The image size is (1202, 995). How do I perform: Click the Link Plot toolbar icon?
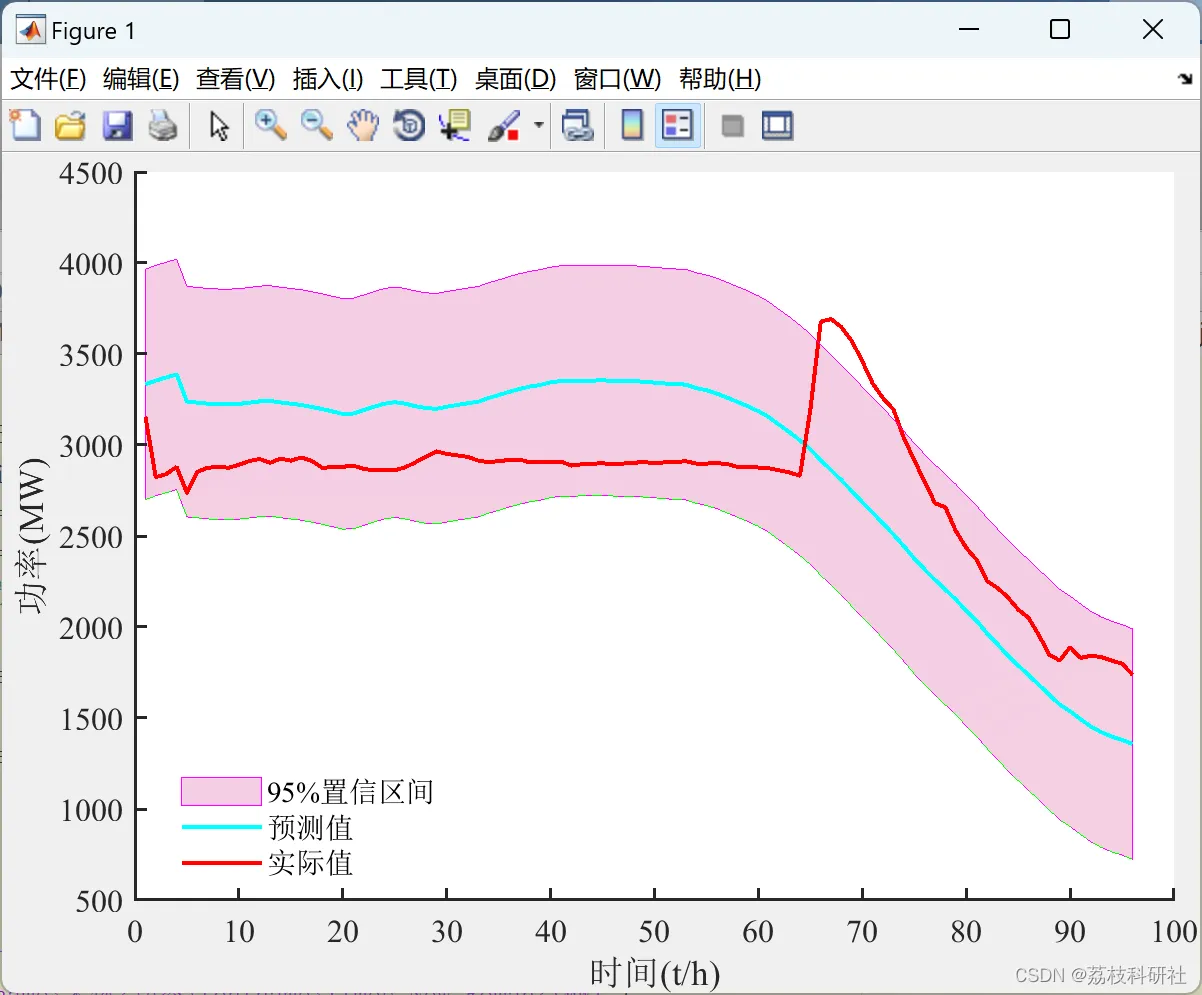(x=577, y=125)
